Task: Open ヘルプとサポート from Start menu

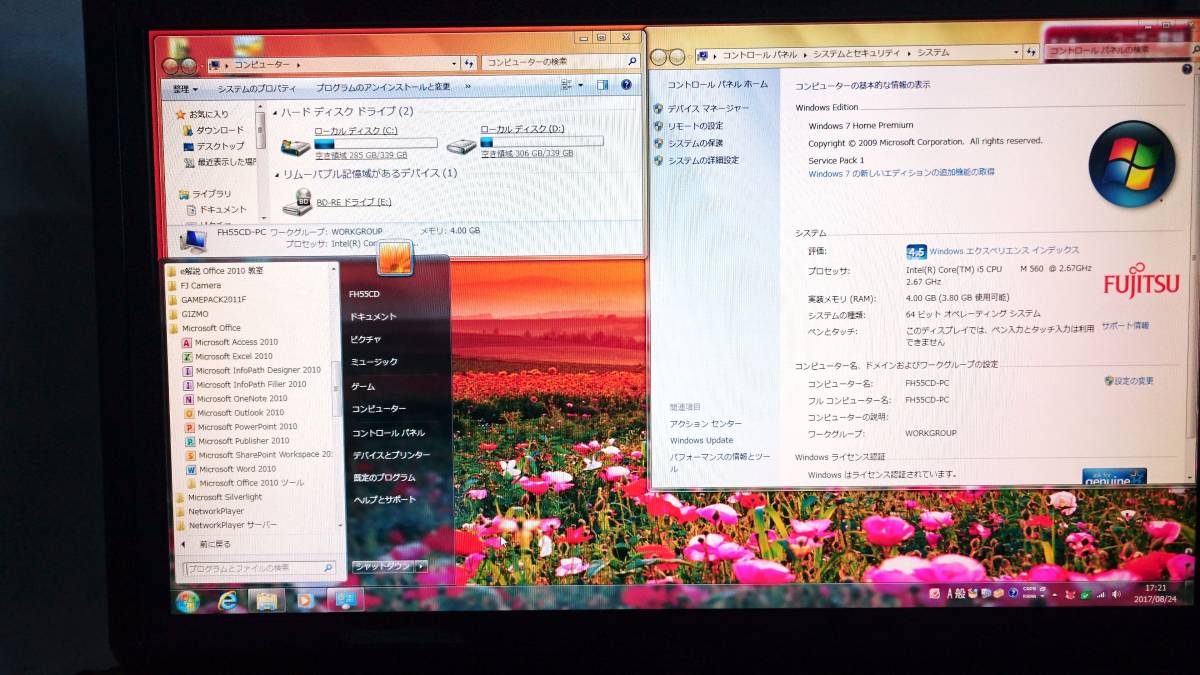Action: click(x=384, y=499)
